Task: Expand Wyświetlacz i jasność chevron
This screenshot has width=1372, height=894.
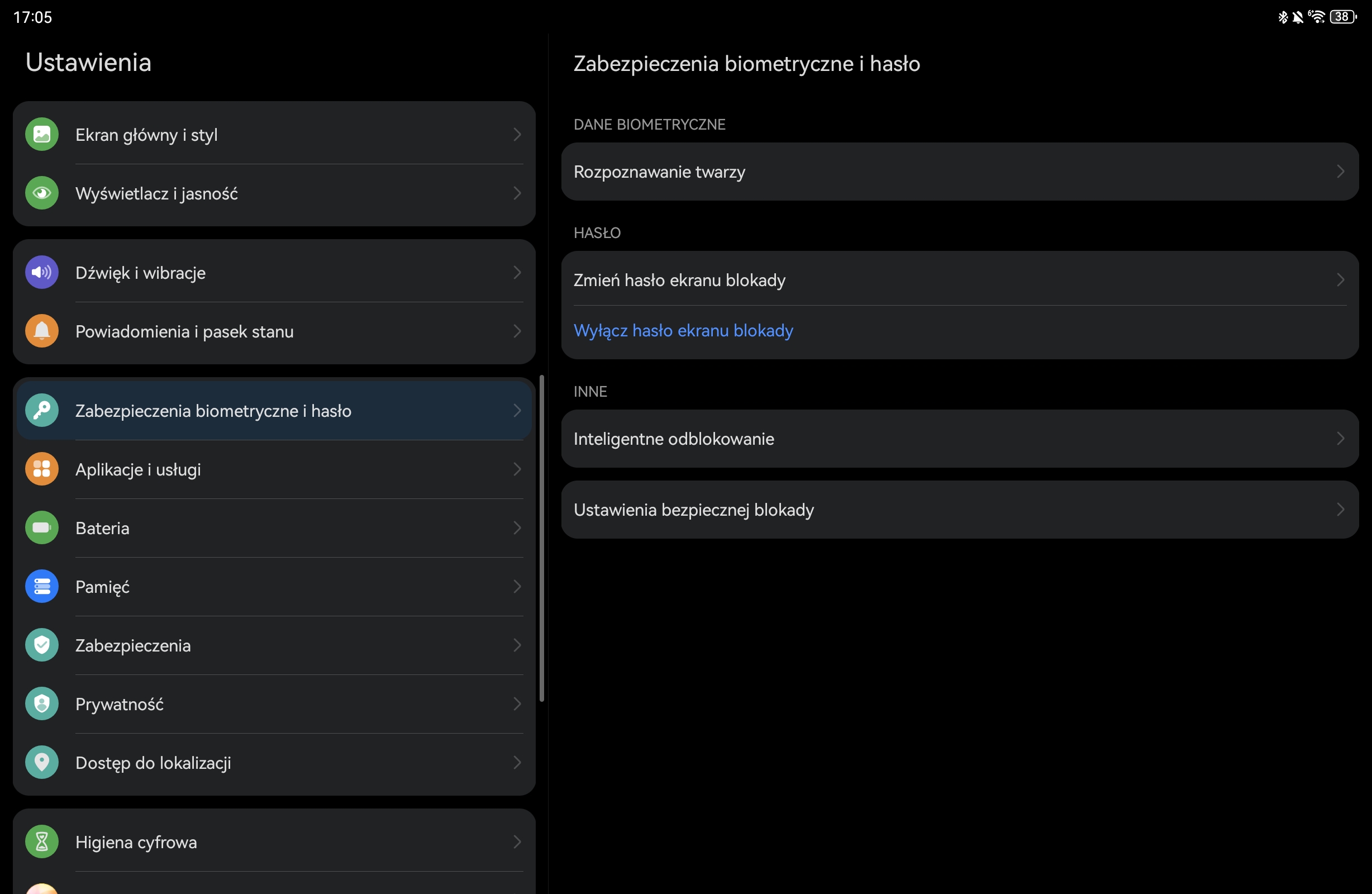Action: click(x=517, y=193)
